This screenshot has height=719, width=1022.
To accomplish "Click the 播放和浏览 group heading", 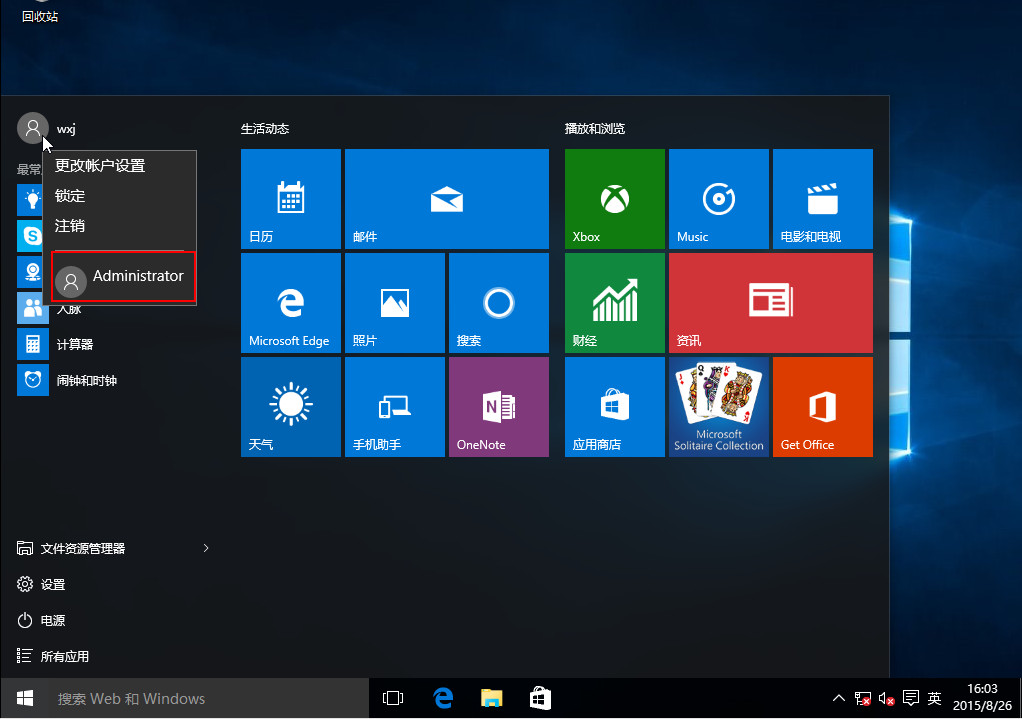I will pyautogui.click(x=594, y=128).
